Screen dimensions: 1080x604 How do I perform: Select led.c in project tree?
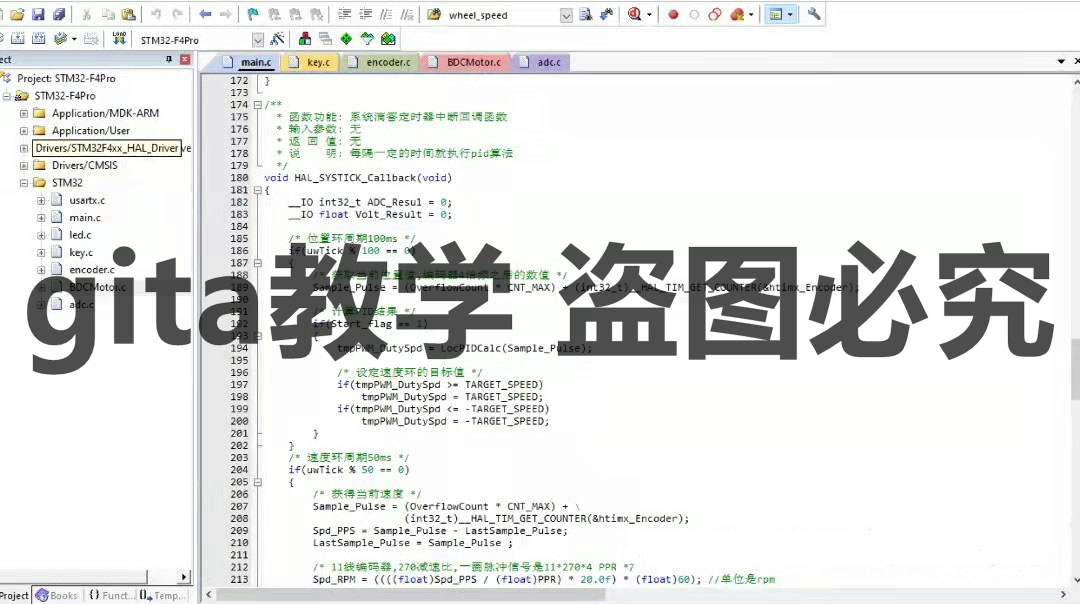point(80,235)
